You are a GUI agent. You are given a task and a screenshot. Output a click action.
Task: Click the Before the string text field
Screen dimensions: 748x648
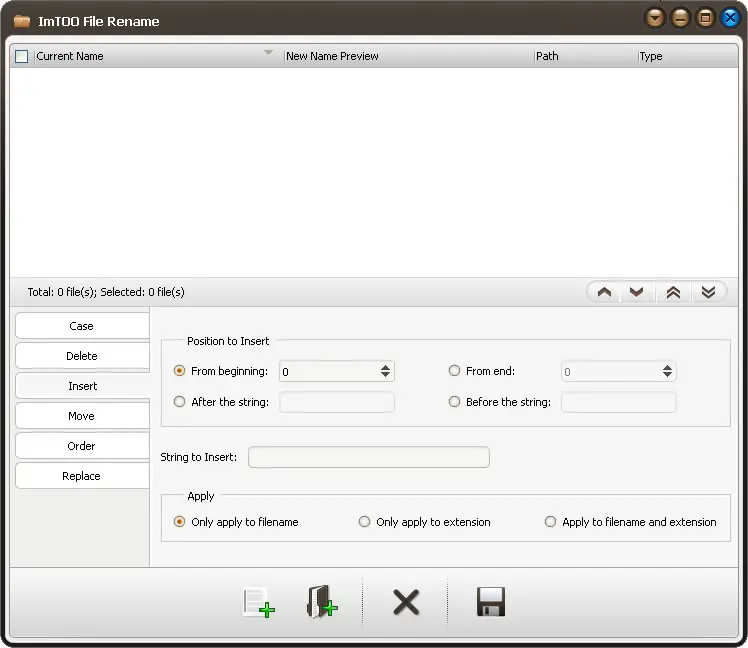pos(619,402)
